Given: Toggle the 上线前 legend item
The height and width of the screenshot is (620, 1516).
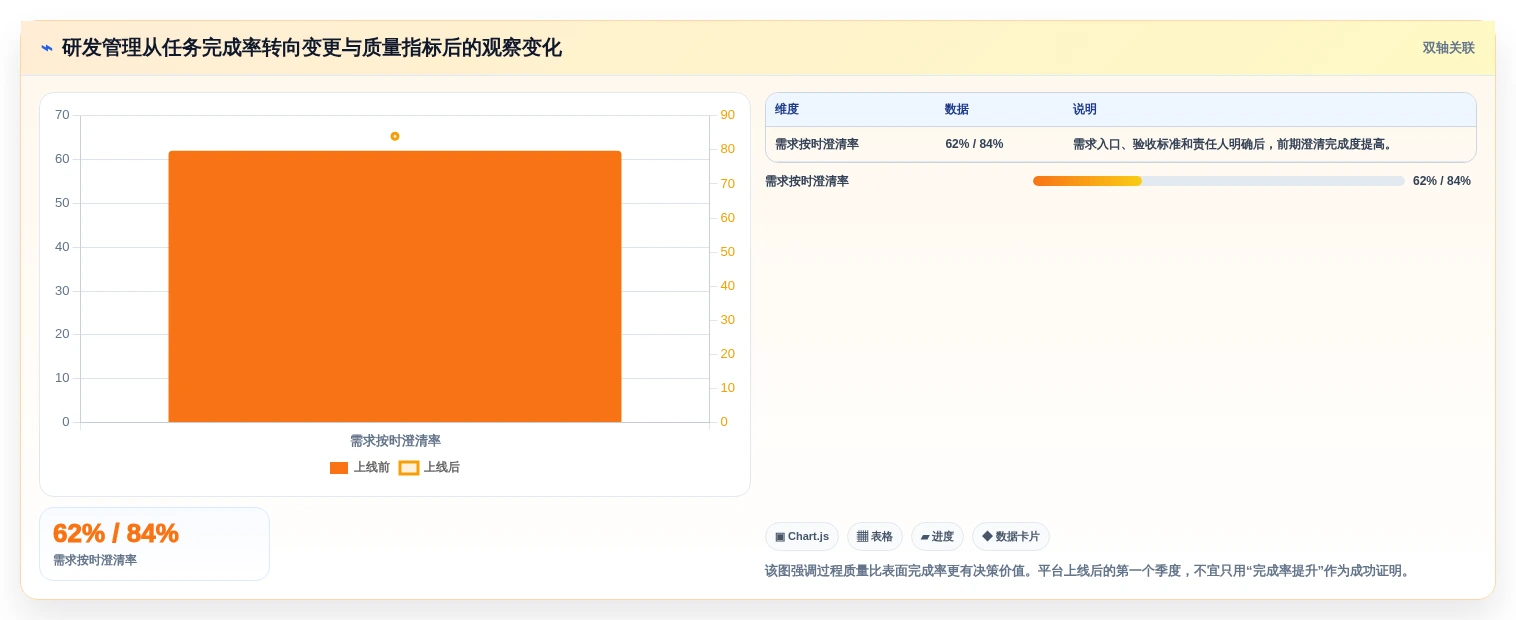Looking at the screenshot, I should (360, 467).
